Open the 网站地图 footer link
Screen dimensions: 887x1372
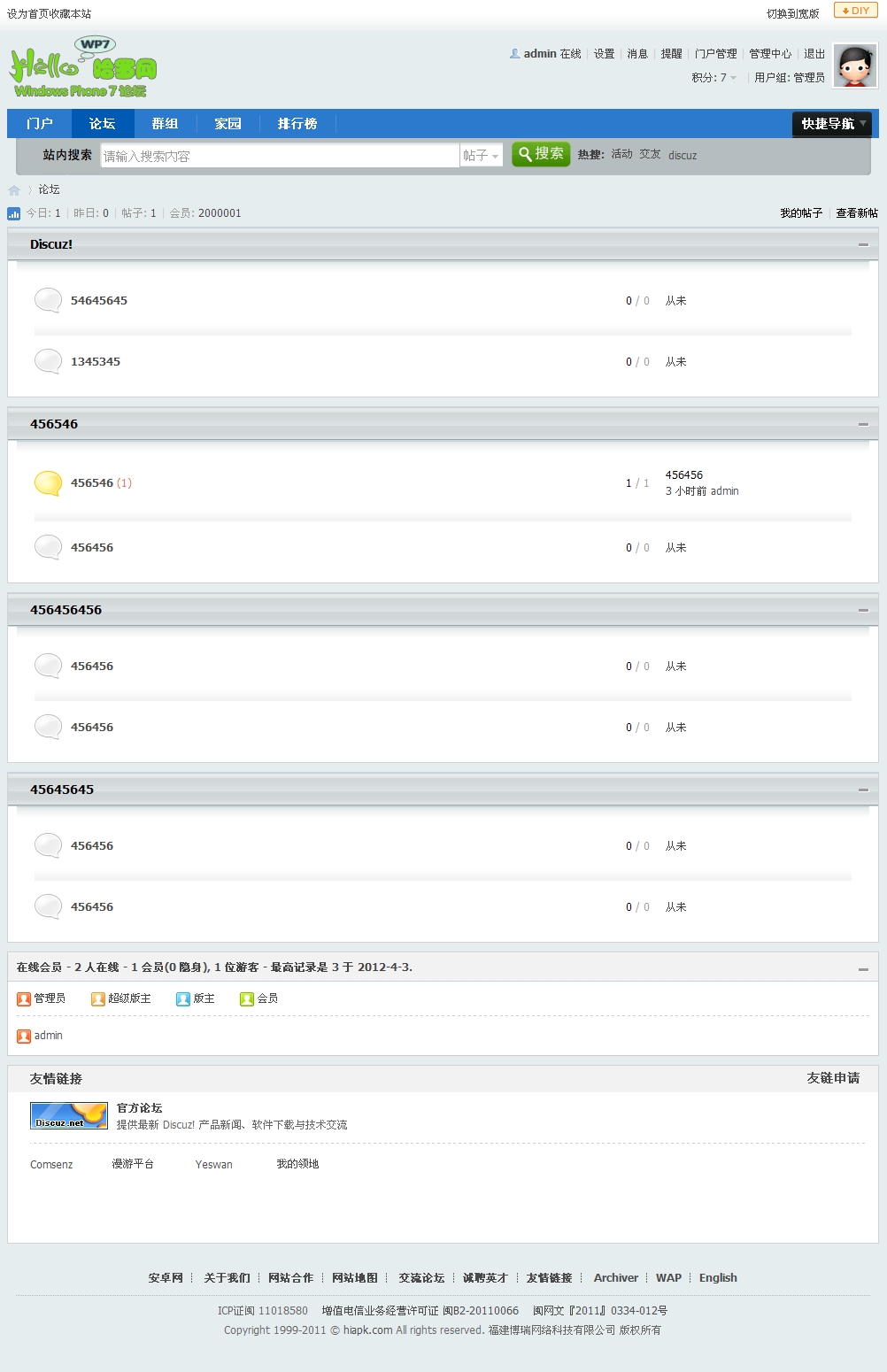tap(355, 1278)
